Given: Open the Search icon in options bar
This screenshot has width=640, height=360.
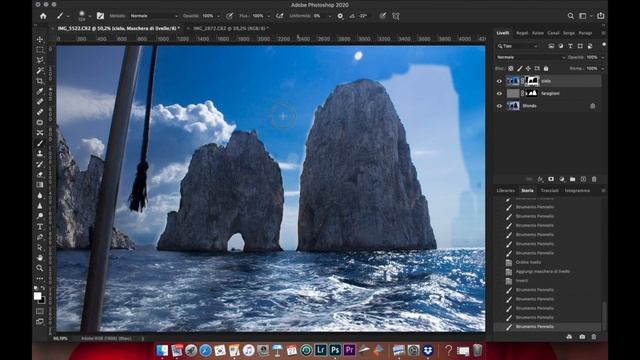Looking at the screenshot, I should [x=570, y=16].
